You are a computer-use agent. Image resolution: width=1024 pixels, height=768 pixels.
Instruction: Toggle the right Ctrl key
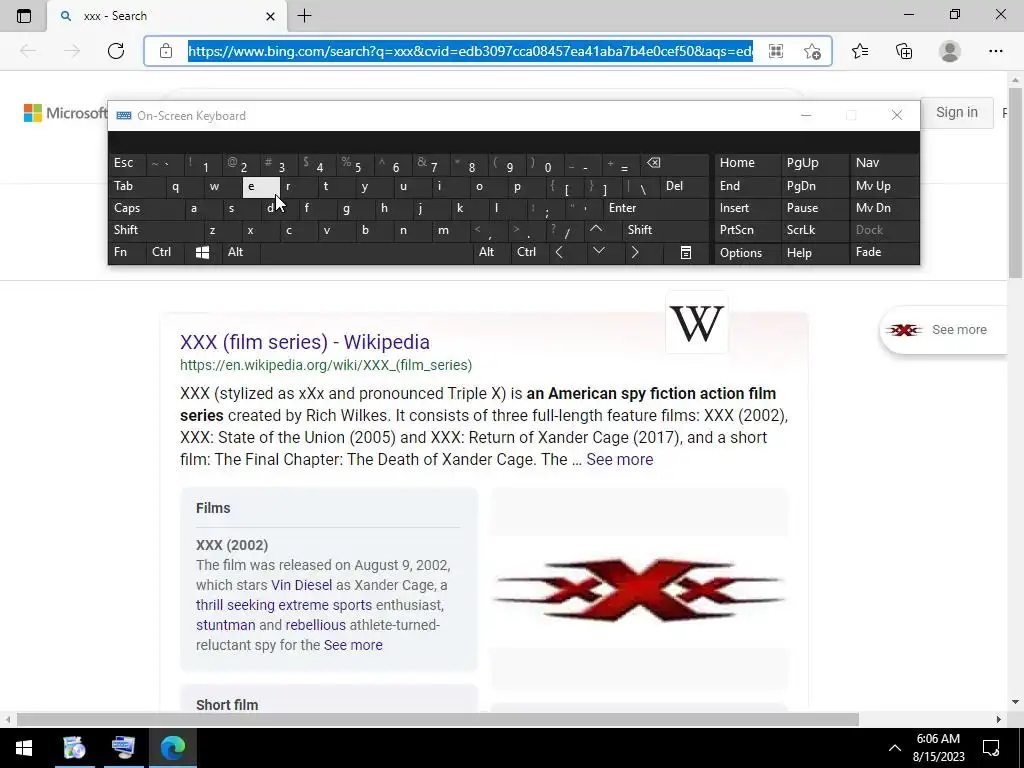point(529,253)
